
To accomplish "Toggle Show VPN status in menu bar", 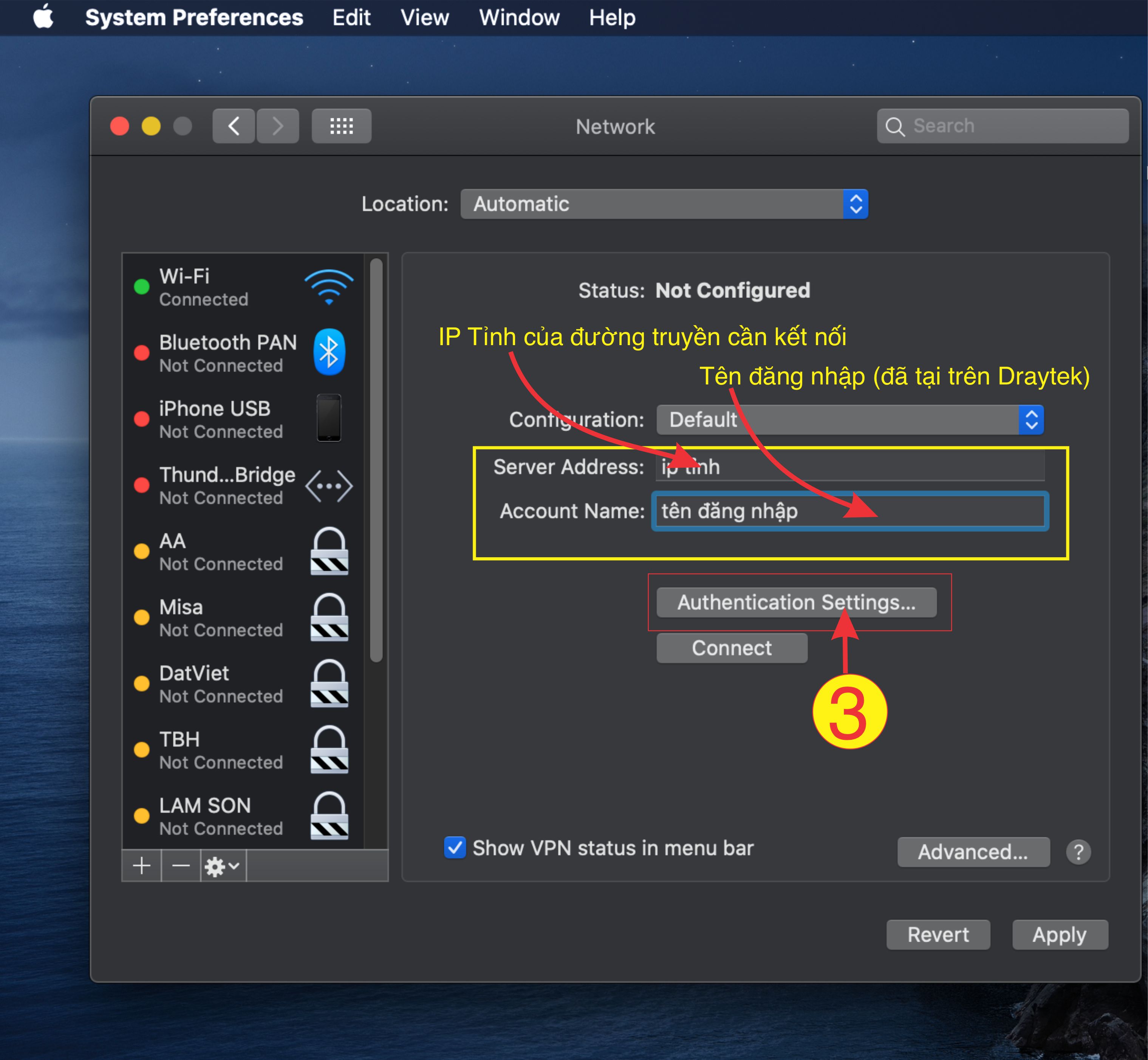I will [x=455, y=847].
